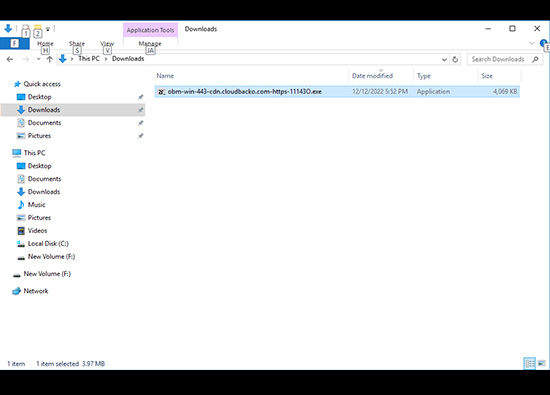Image resolution: width=550 pixels, height=395 pixels.
Task: Refresh the Downloads folder
Action: 455,59
